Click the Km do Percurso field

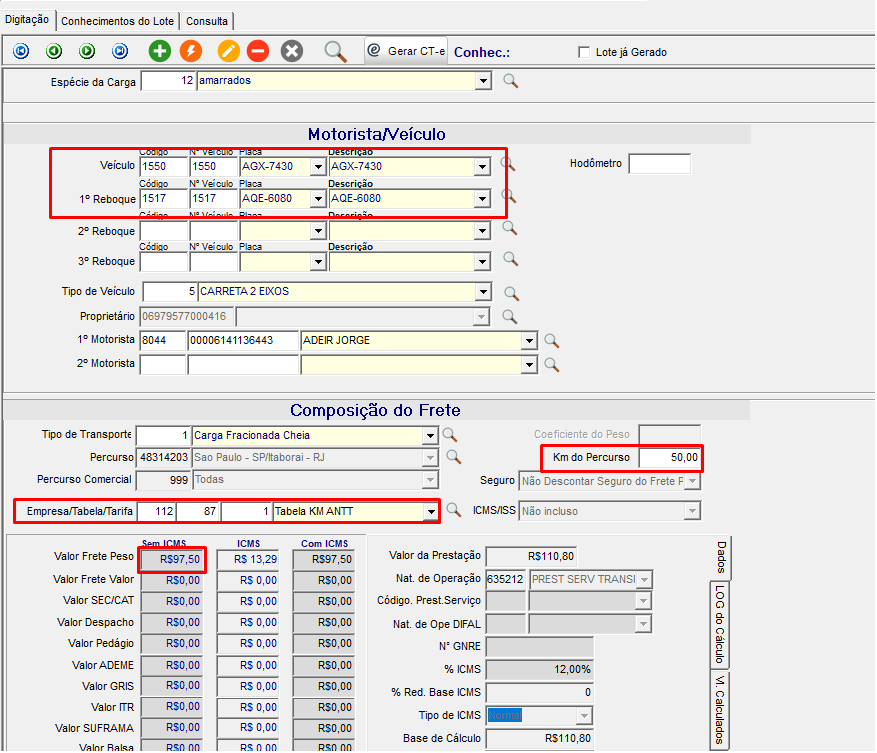(669, 458)
